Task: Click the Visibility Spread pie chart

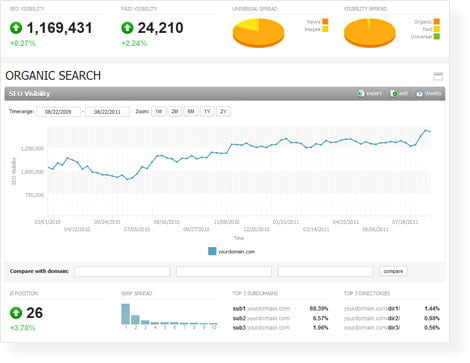Action: click(x=370, y=32)
